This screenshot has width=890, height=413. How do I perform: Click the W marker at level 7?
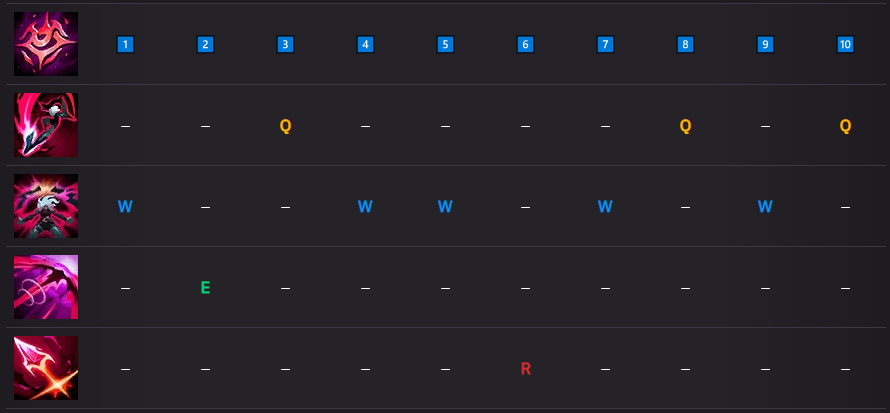605,207
